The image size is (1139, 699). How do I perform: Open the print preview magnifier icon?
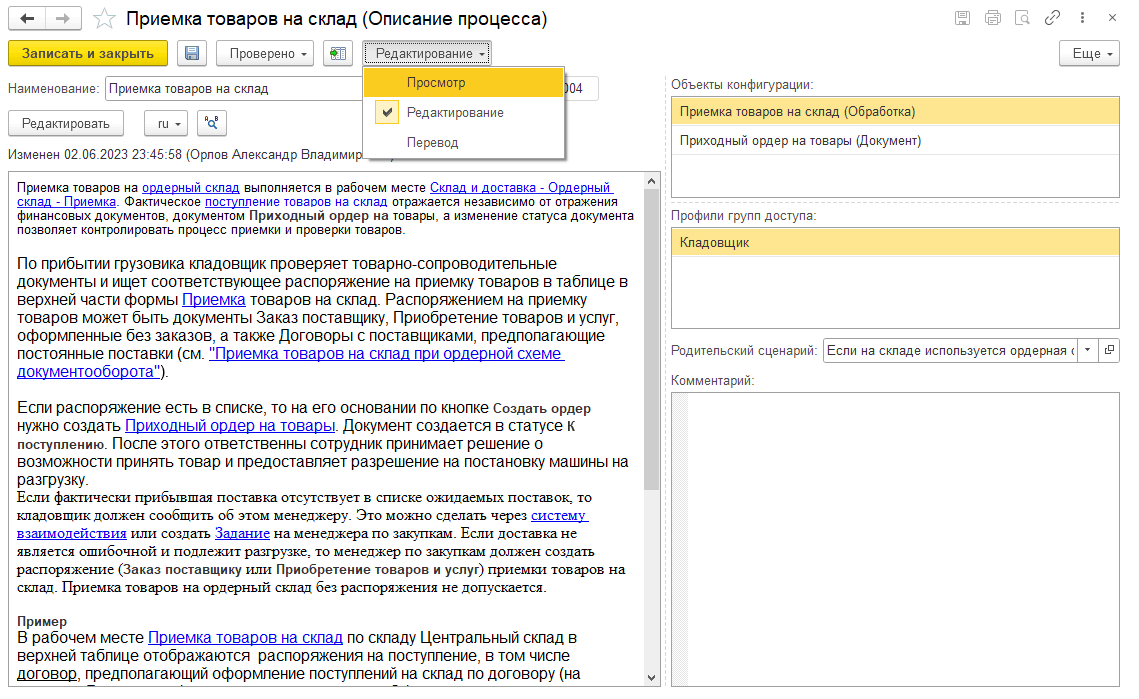point(1022,18)
